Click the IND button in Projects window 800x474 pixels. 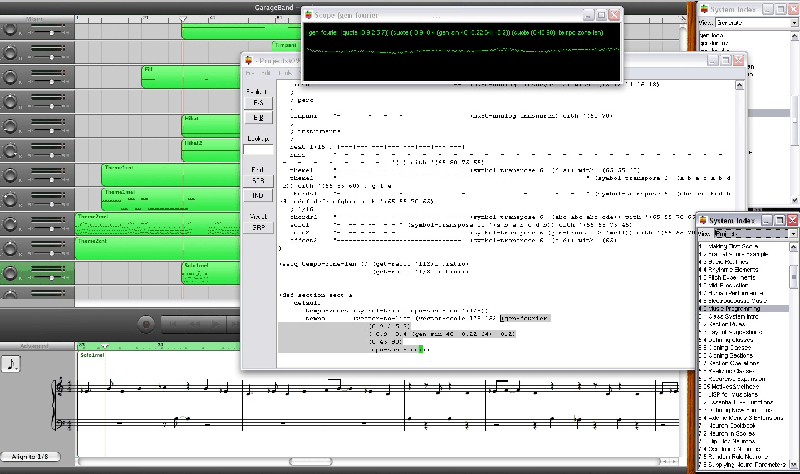tap(258, 195)
